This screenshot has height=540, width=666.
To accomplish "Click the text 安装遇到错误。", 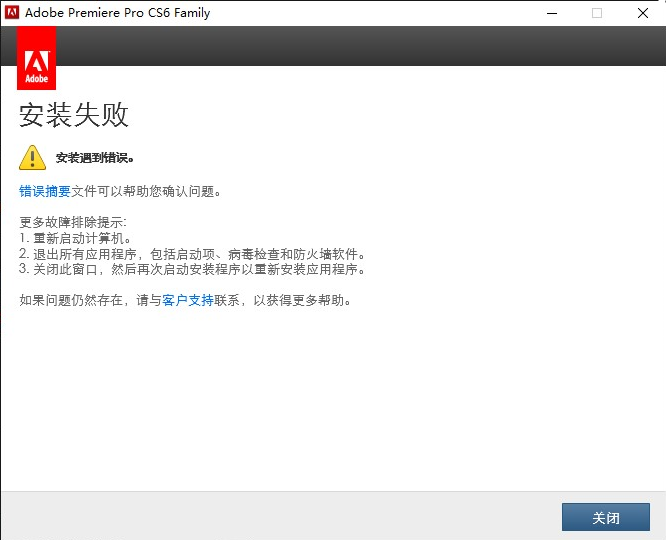I will point(95,158).
